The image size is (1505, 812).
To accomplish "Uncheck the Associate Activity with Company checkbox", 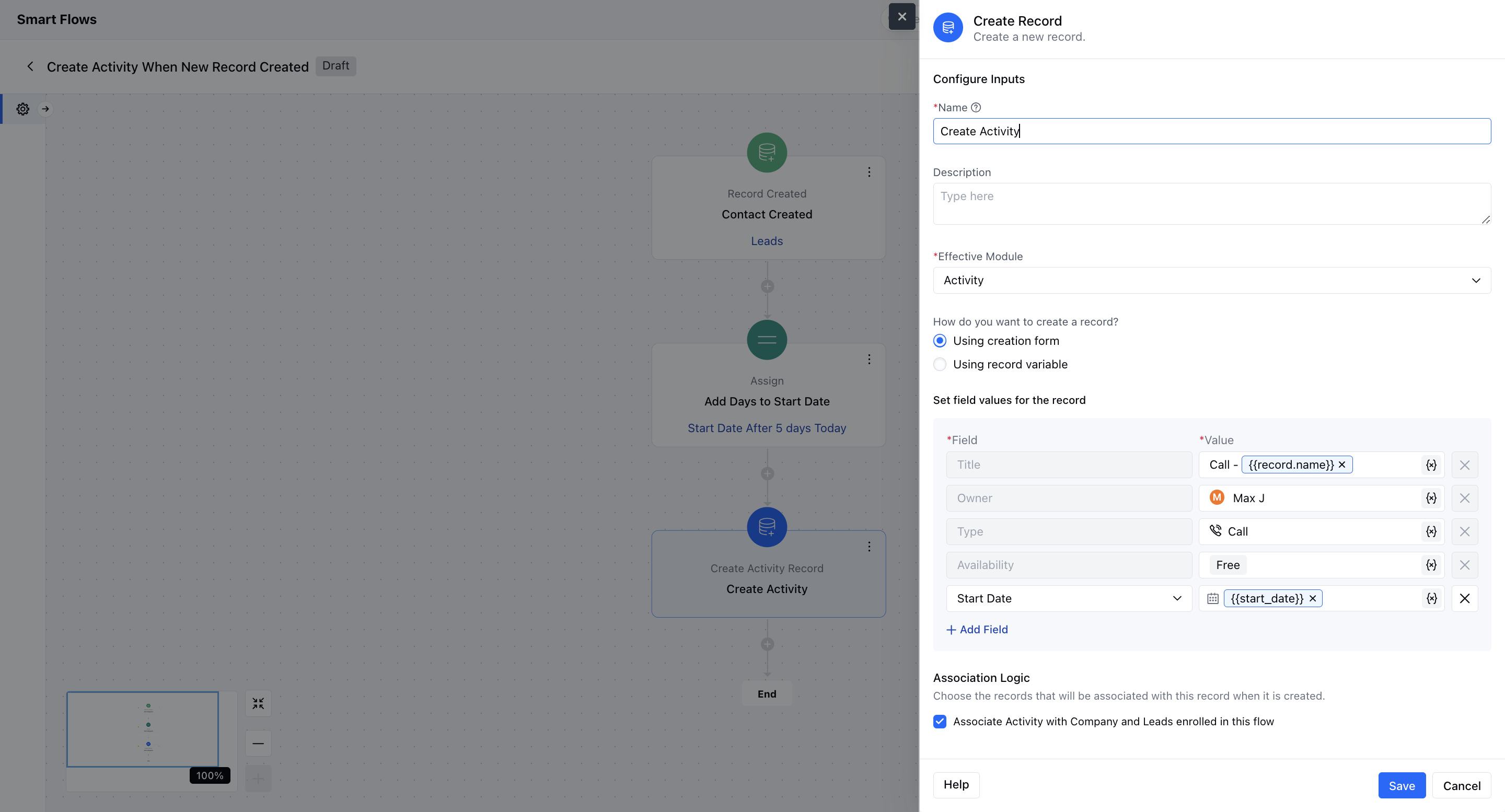I will 940,722.
